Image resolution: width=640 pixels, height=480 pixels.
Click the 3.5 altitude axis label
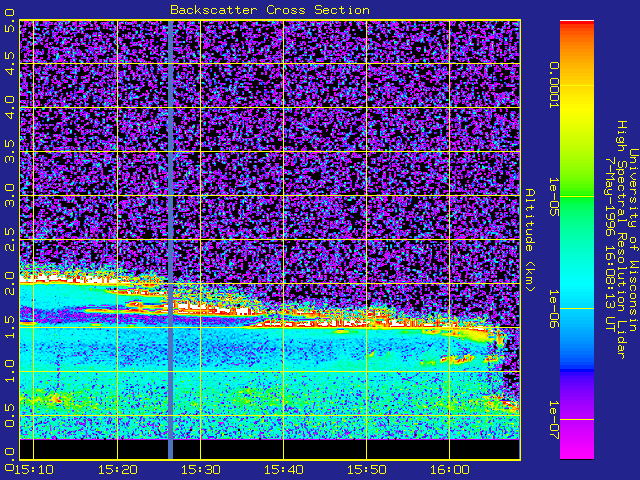coord(9,151)
